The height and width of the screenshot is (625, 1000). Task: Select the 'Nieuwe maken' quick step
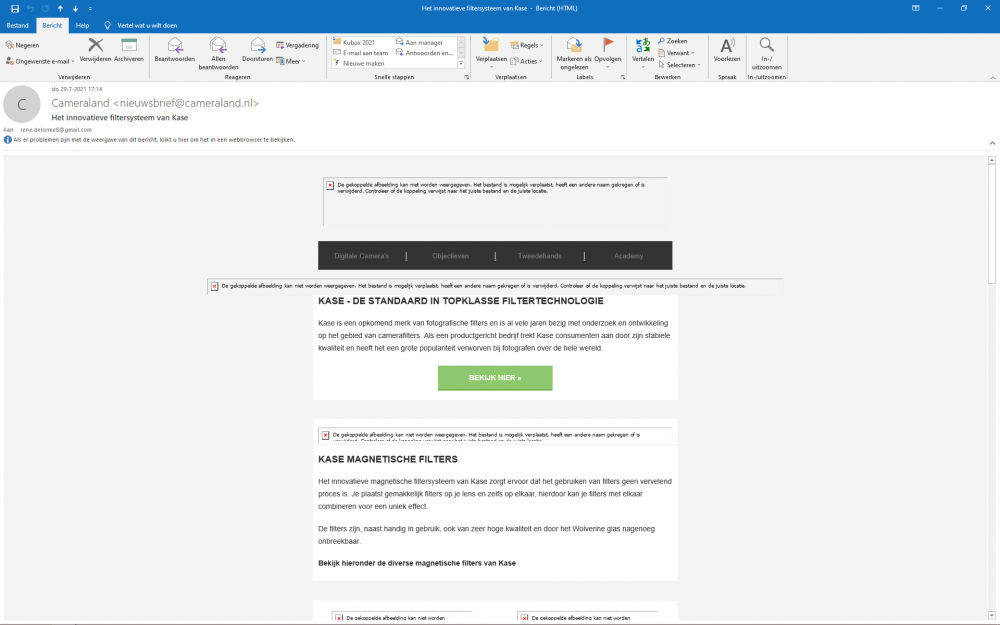pos(358,63)
